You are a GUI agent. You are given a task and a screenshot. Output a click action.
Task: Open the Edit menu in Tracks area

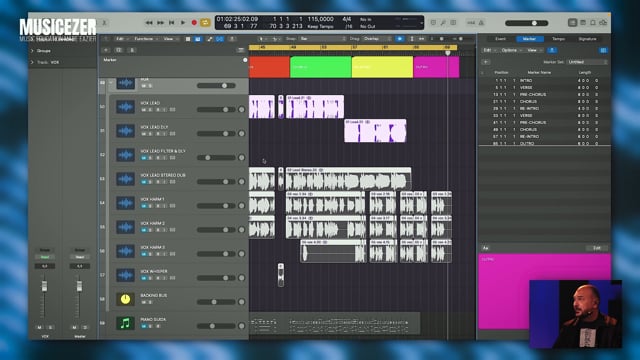(121, 39)
